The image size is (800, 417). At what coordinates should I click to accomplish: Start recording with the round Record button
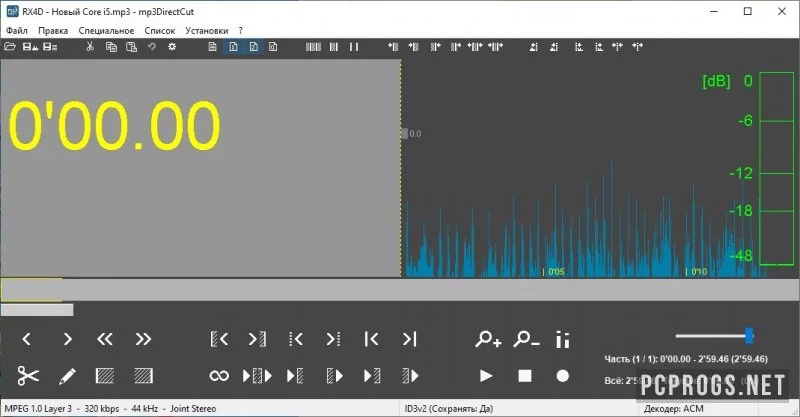tap(563, 376)
